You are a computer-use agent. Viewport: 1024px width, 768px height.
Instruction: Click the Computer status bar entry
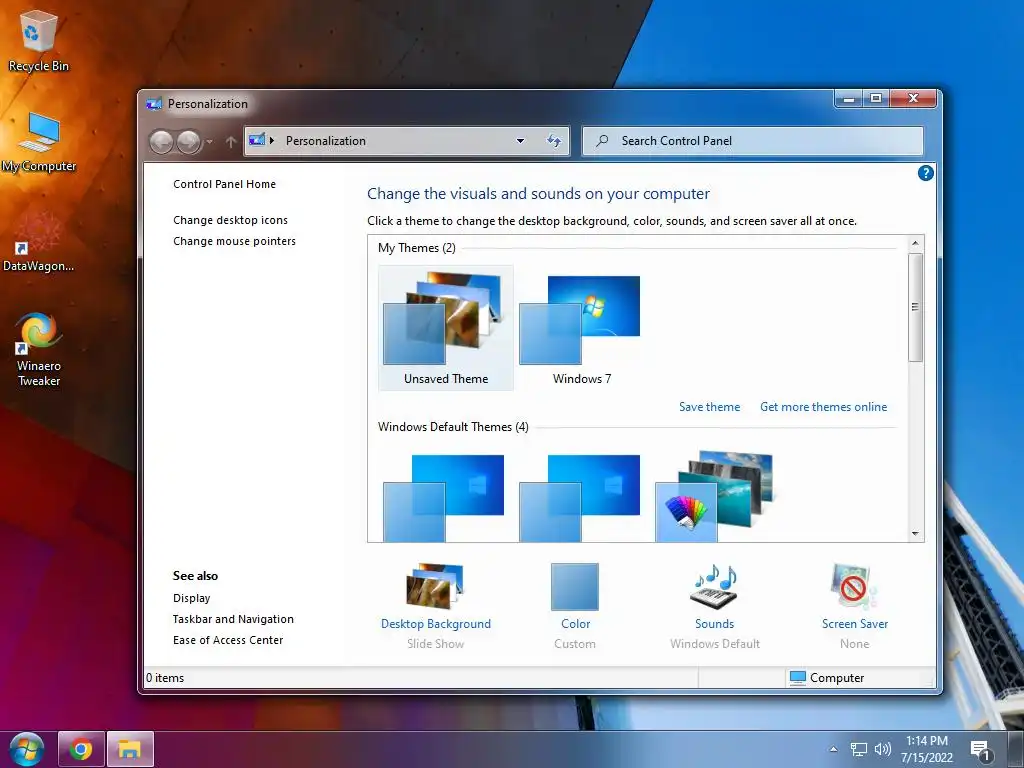(x=827, y=678)
